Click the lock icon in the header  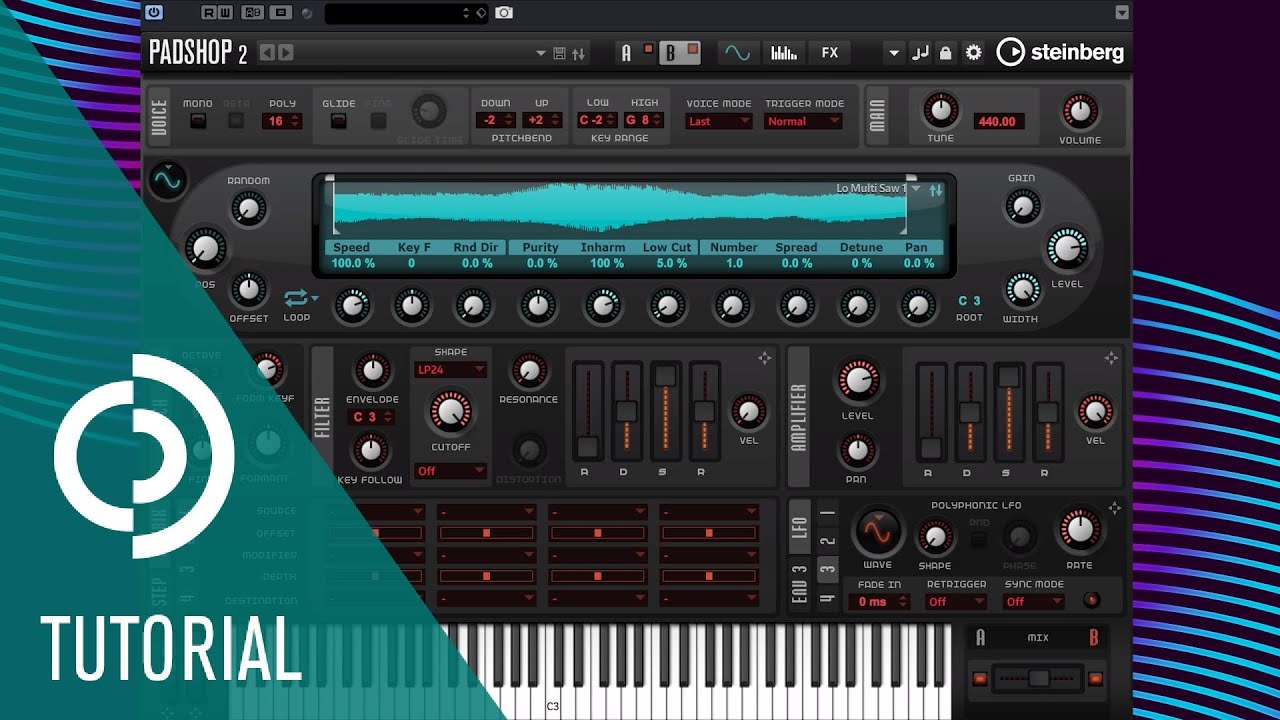point(946,53)
